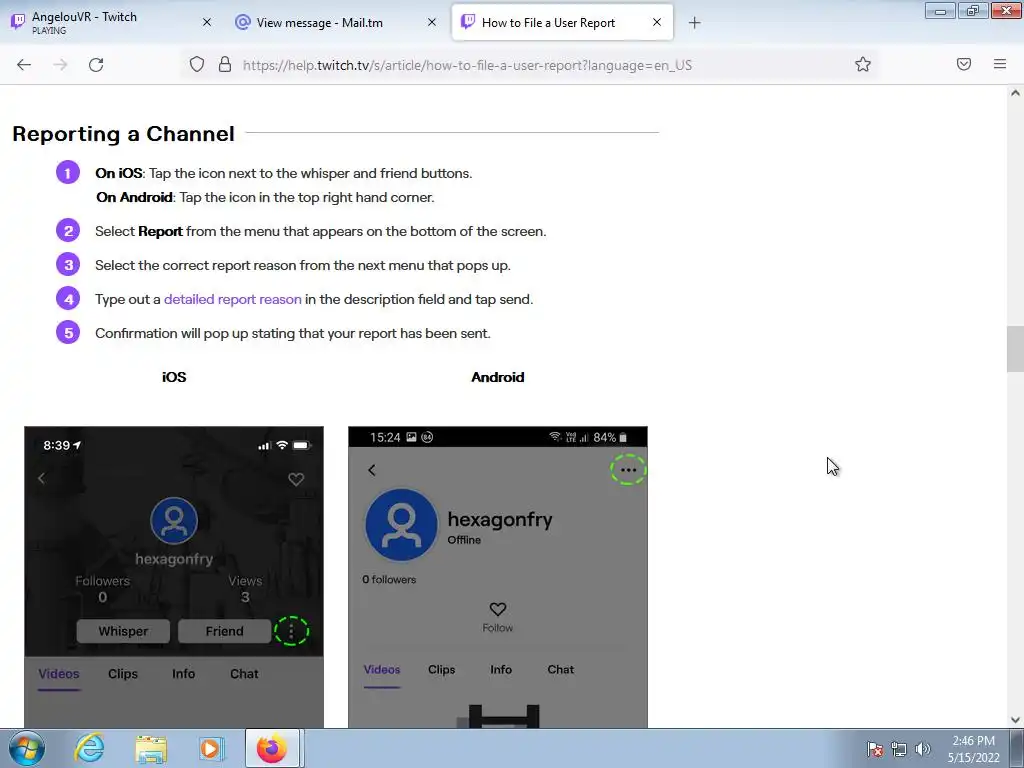Open the Windows Start menu

click(27, 748)
